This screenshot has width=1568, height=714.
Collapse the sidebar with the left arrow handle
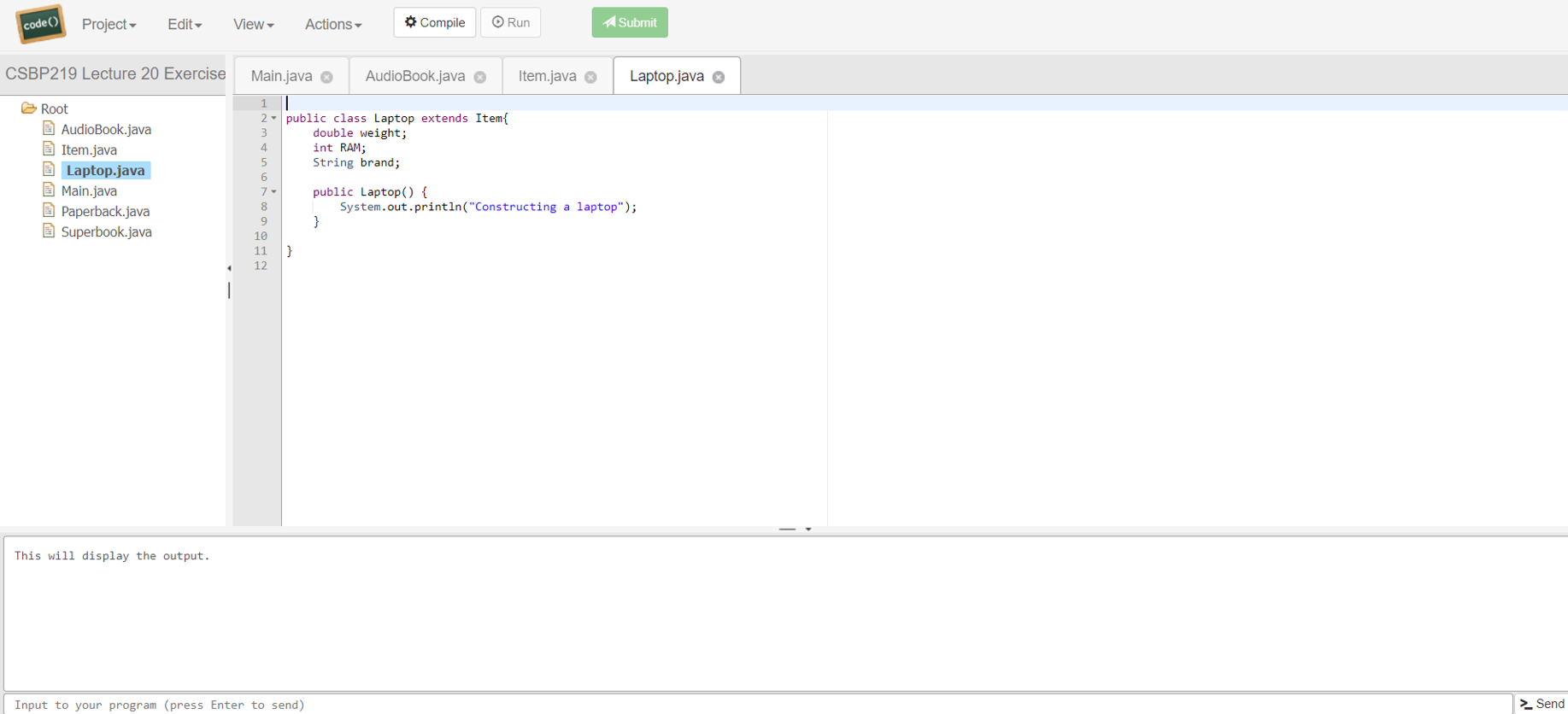229,268
